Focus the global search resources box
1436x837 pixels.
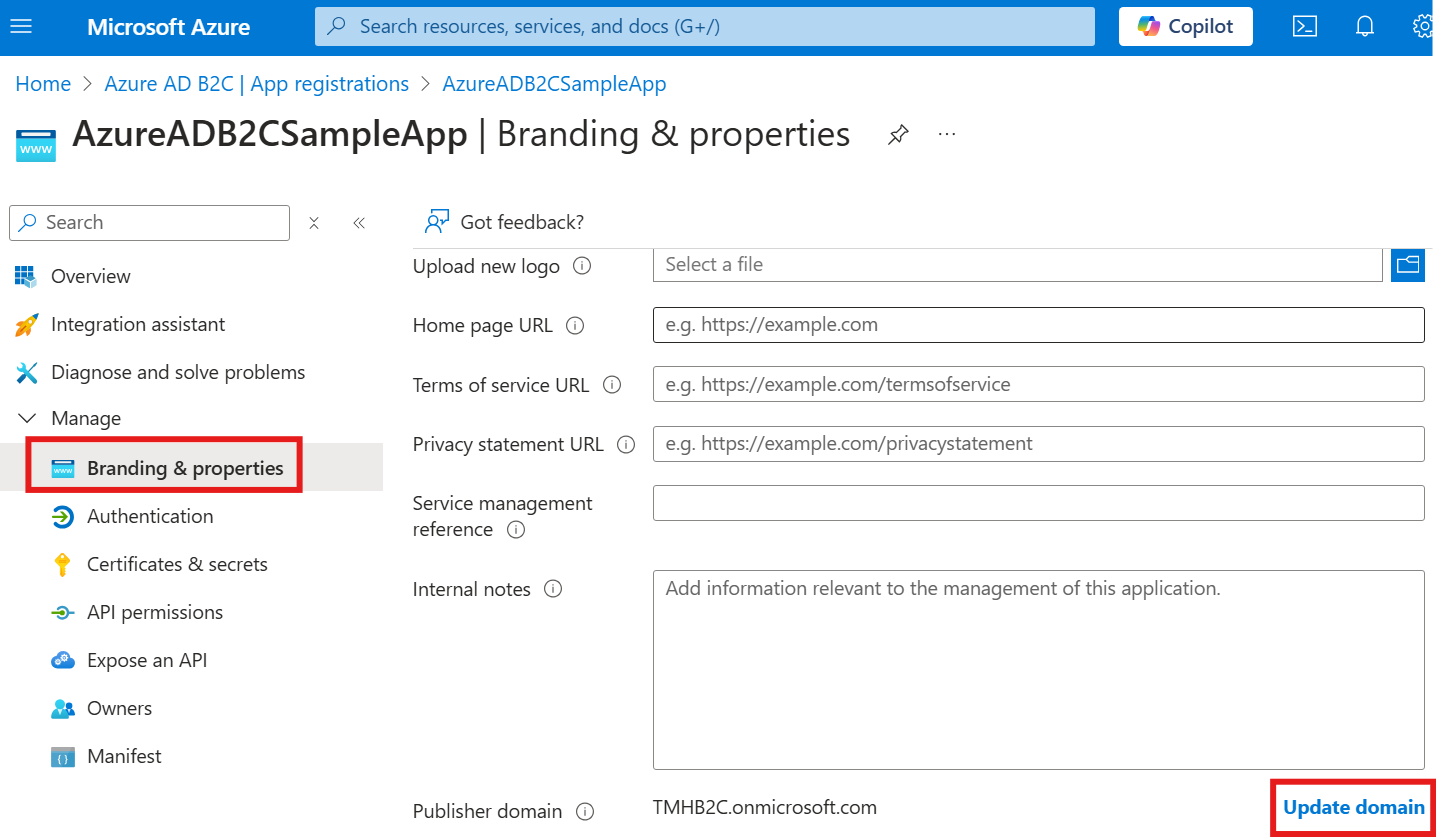pyautogui.click(x=704, y=27)
